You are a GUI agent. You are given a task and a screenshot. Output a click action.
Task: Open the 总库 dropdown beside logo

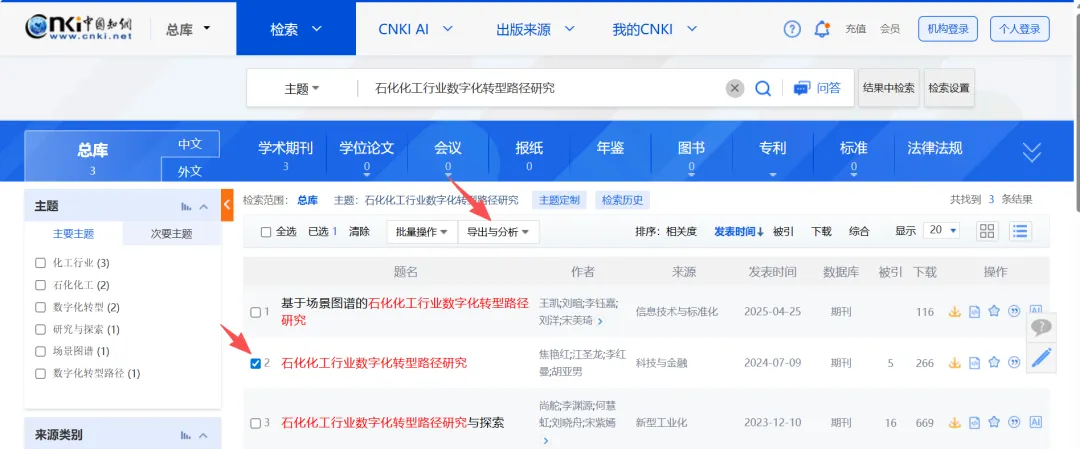[x=188, y=29]
